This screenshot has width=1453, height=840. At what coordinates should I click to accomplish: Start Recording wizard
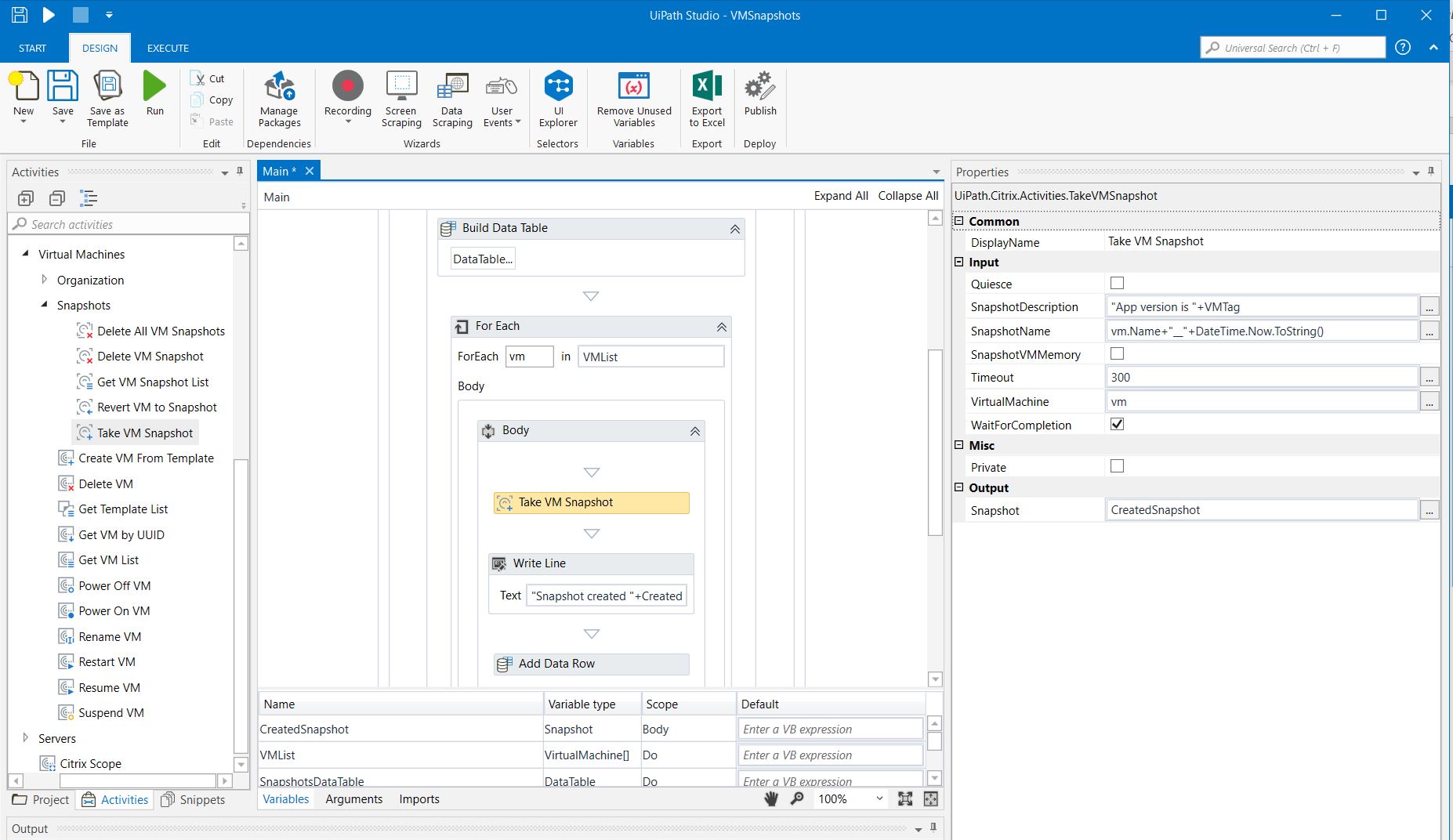[347, 86]
